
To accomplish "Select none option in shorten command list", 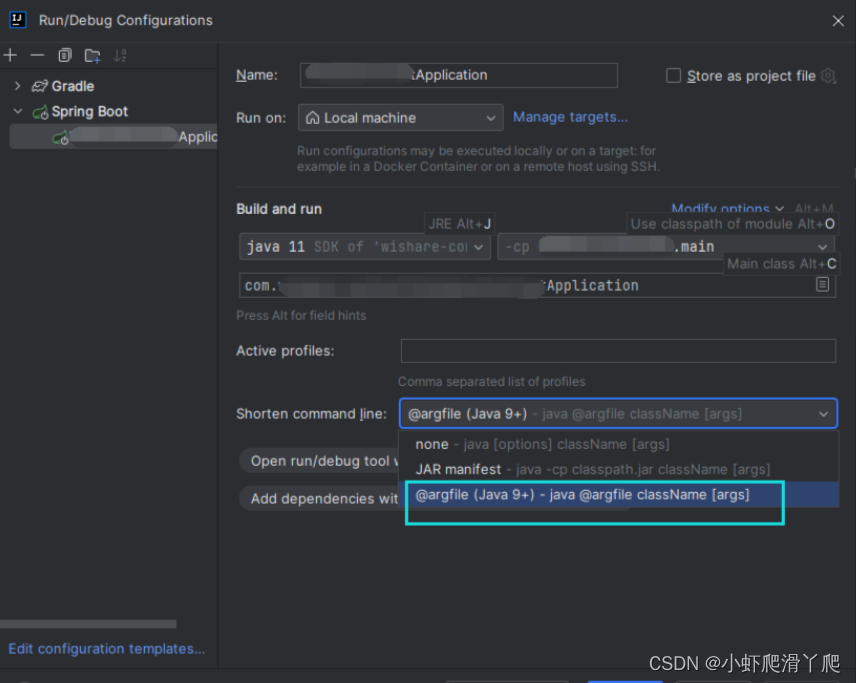I will click(x=619, y=444).
